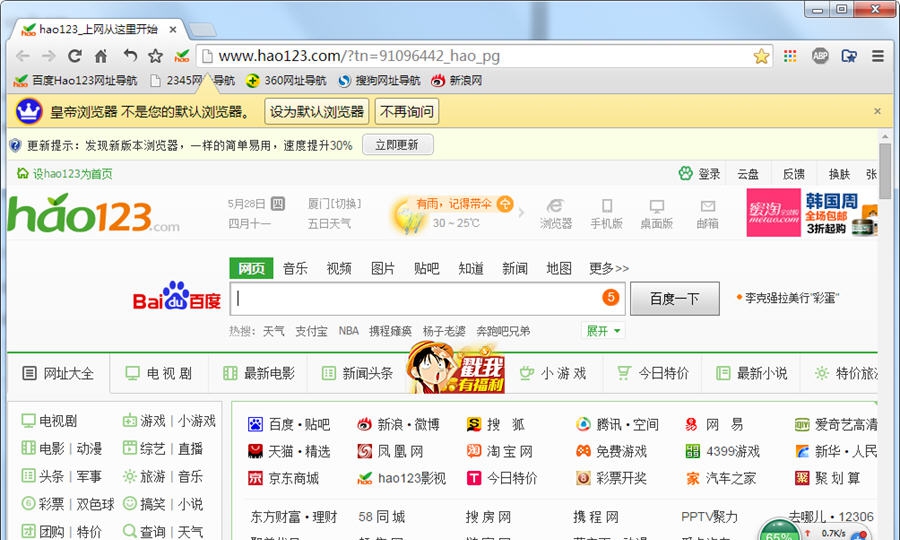The width and height of the screenshot is (900, 540).
Task: Click 设为默认浏览器 button
Action: (316, 111)
